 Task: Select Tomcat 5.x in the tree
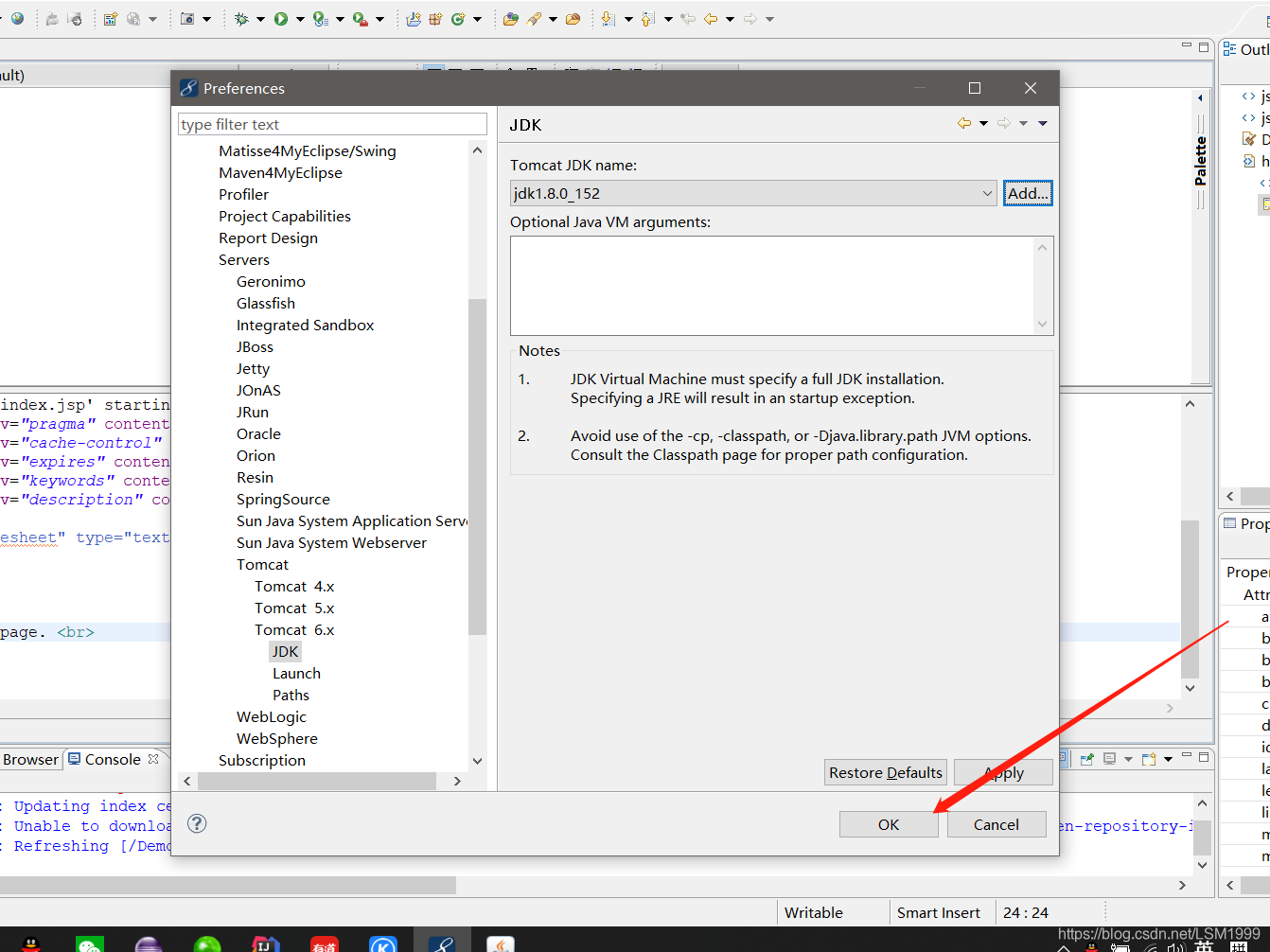tap(294, 608)
